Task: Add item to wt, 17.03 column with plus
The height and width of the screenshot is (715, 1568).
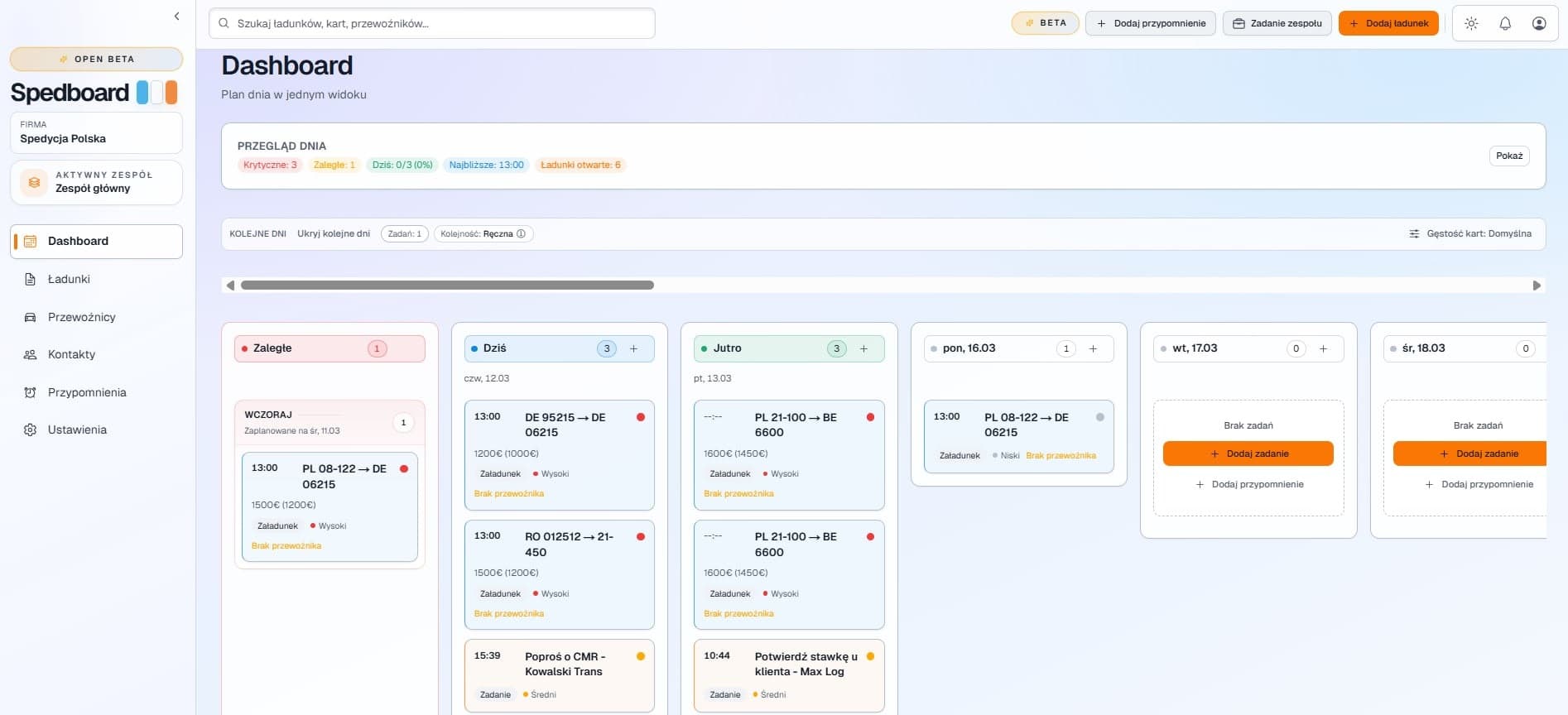Action: (x=1323, y=348)
